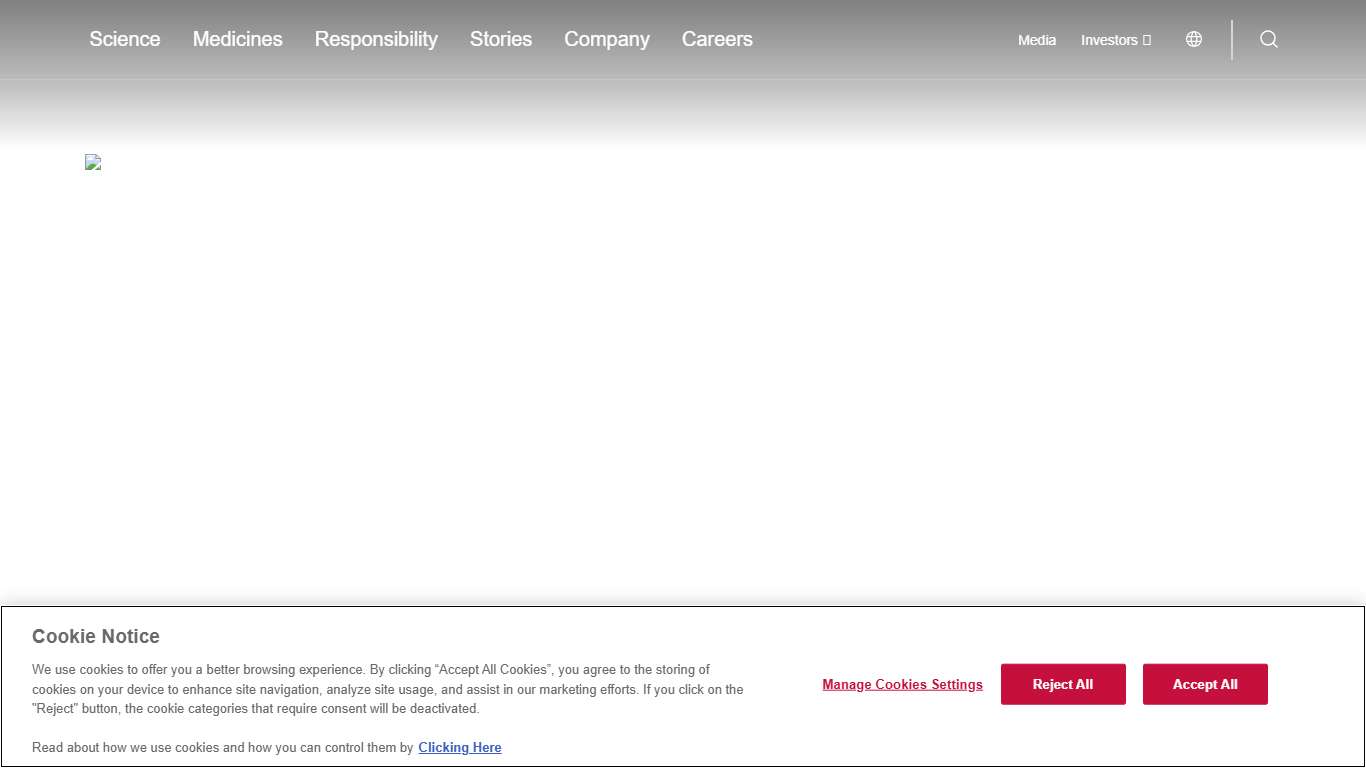Viewport: 1366px width, 768px height.
Task: Go to the Careers section
Action: point(717,39)
